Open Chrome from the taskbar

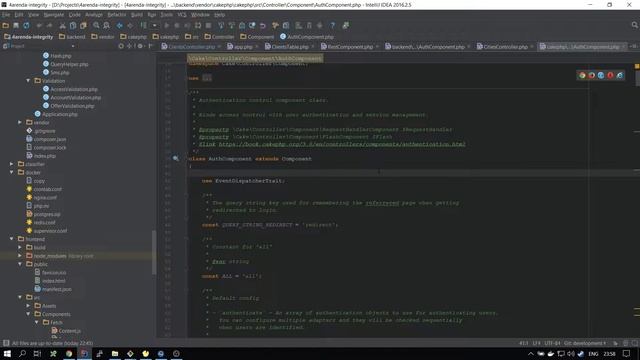tap(69, 353)
